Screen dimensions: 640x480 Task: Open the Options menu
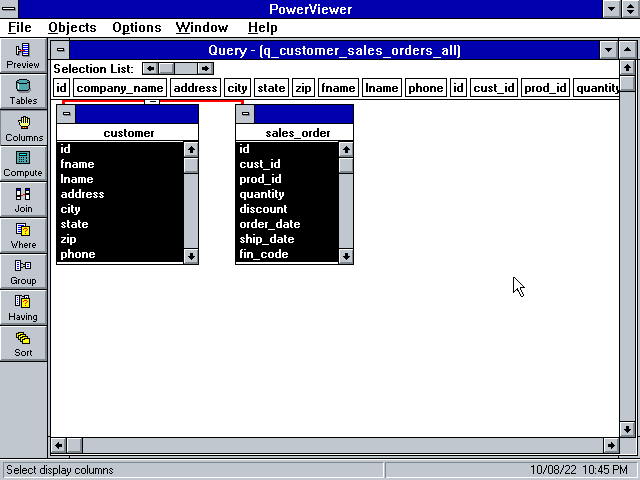137,27
